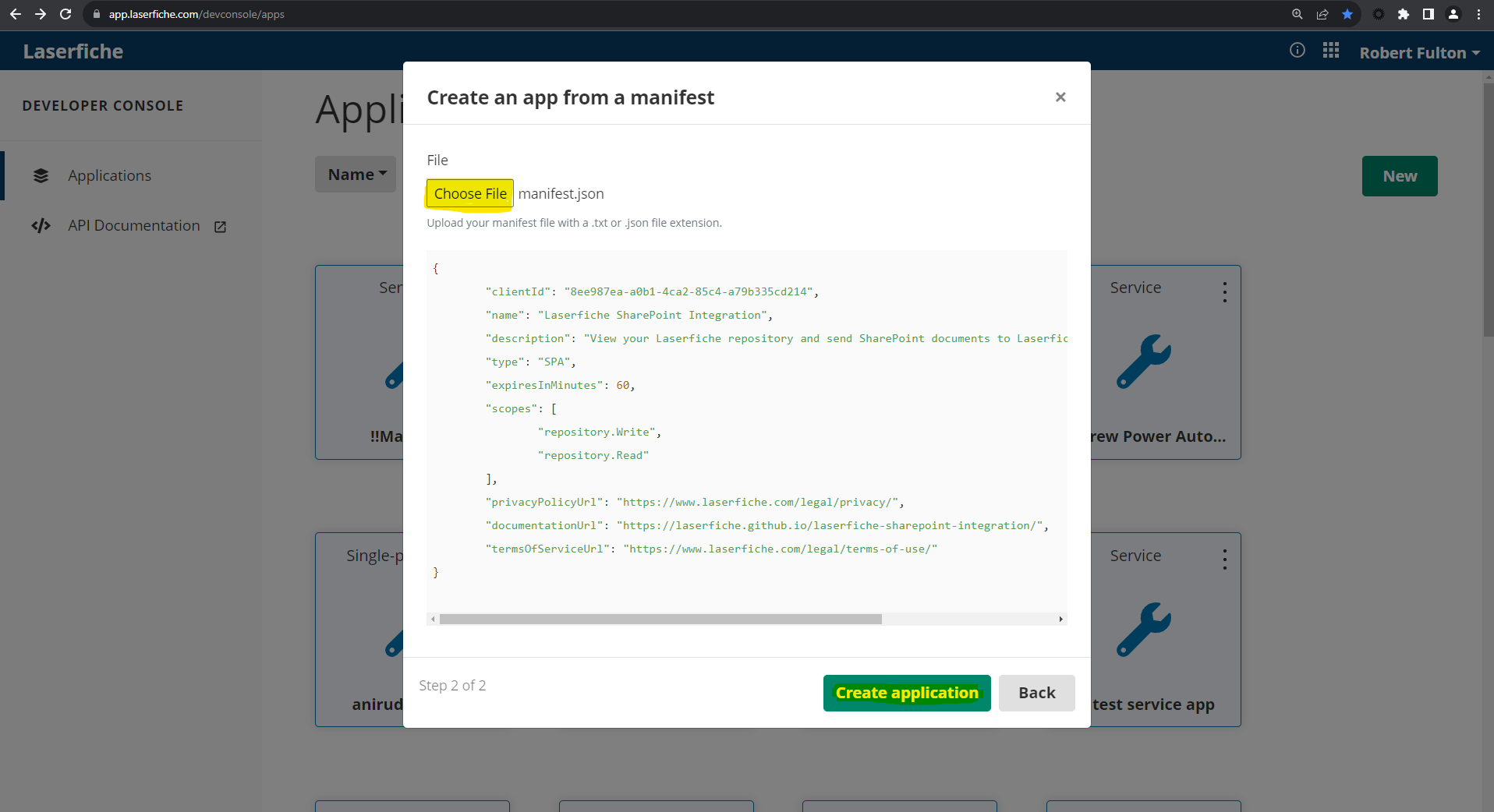The image size is (1494, 812).
Task: Open the browser extensions puzzle icon
Action: (x=1403, y=14)
